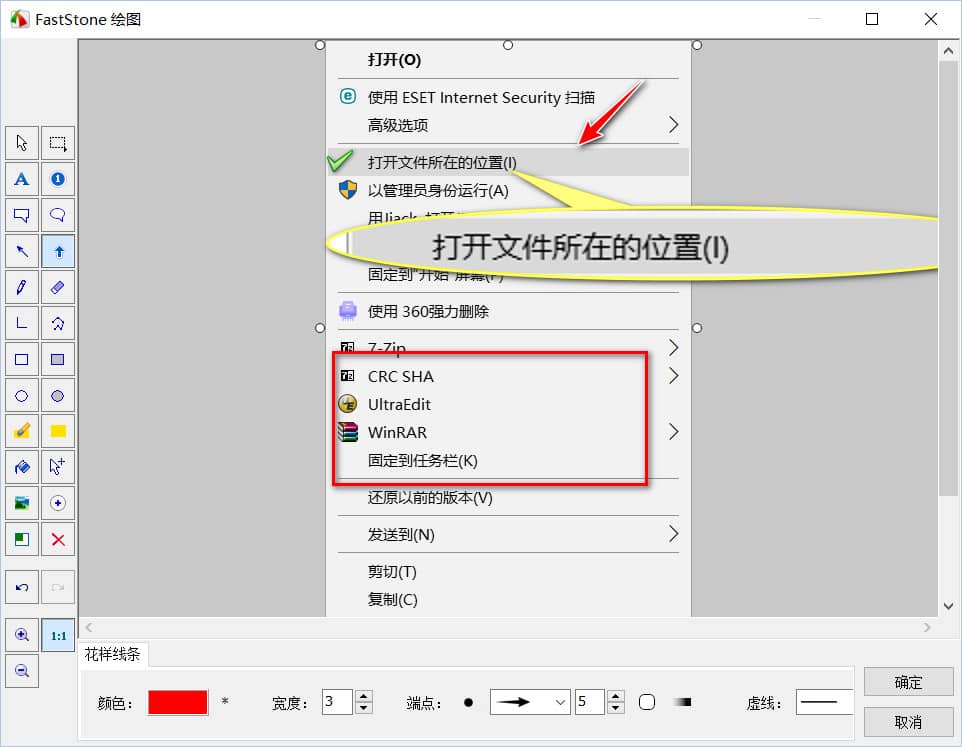Click the 取消 cancel button
The image size is (962, 747).
(x=908, y=722)
